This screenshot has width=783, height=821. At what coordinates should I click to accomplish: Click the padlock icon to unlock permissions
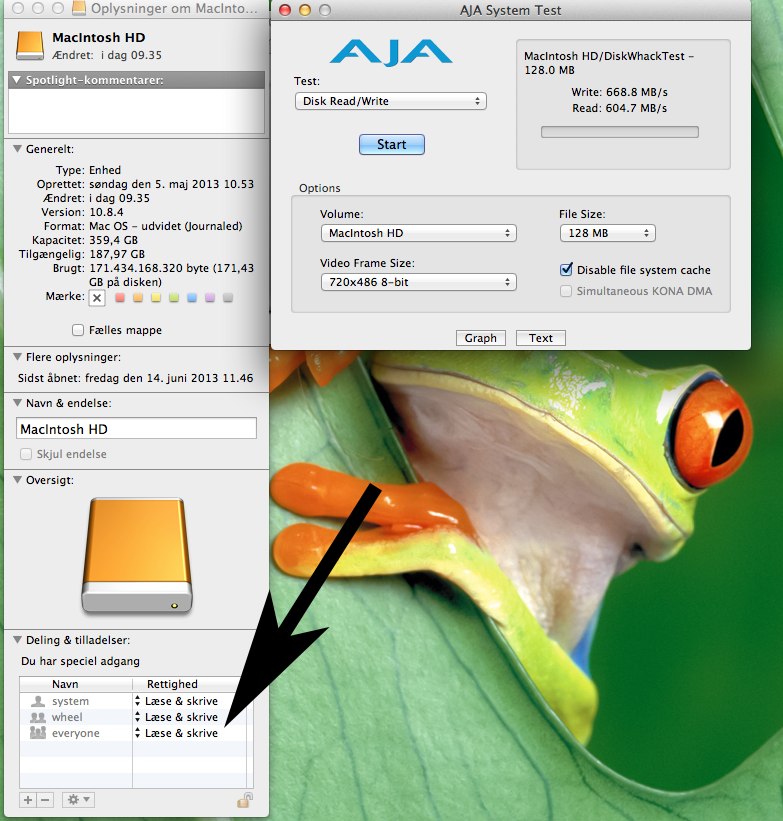click(x=245, y=800)
